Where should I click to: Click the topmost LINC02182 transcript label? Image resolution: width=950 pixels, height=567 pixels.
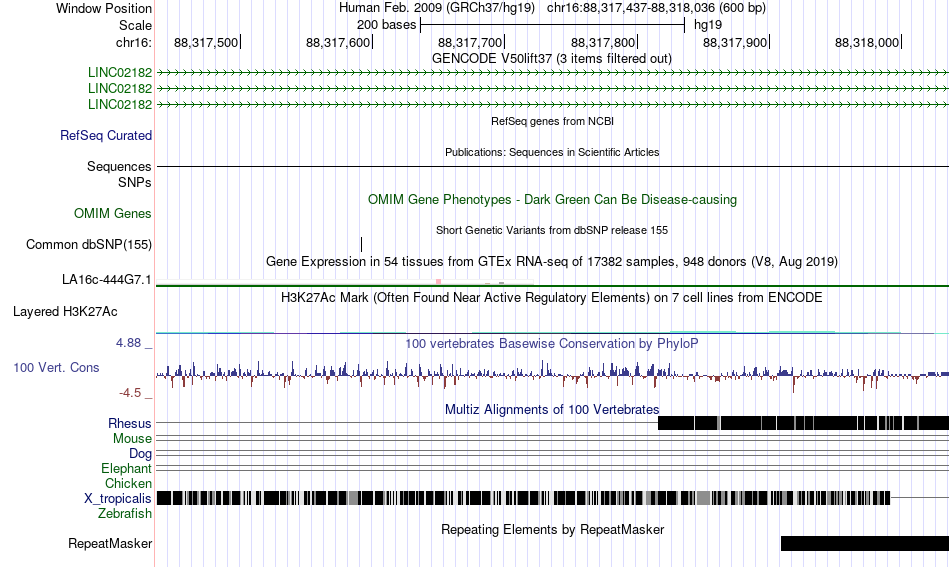[120, 73]
